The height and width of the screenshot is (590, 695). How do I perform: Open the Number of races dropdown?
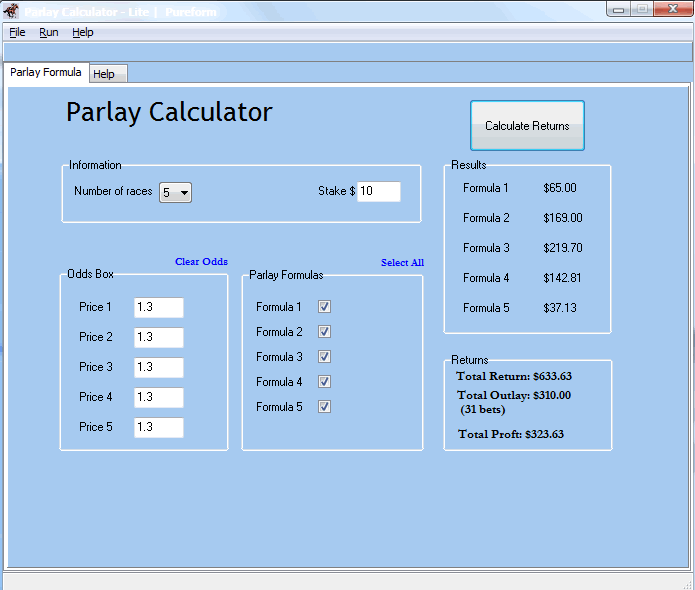click(176, 192)
